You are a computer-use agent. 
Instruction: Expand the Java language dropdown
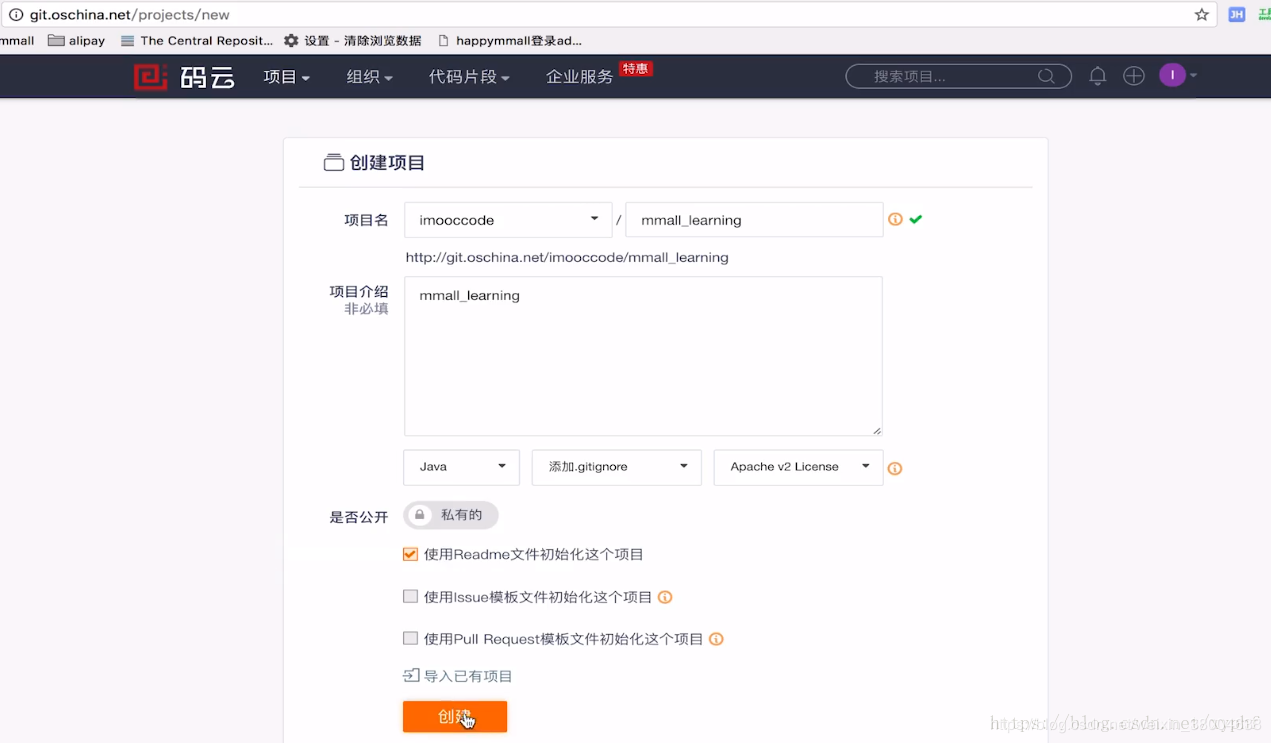(x=461, y=467)
